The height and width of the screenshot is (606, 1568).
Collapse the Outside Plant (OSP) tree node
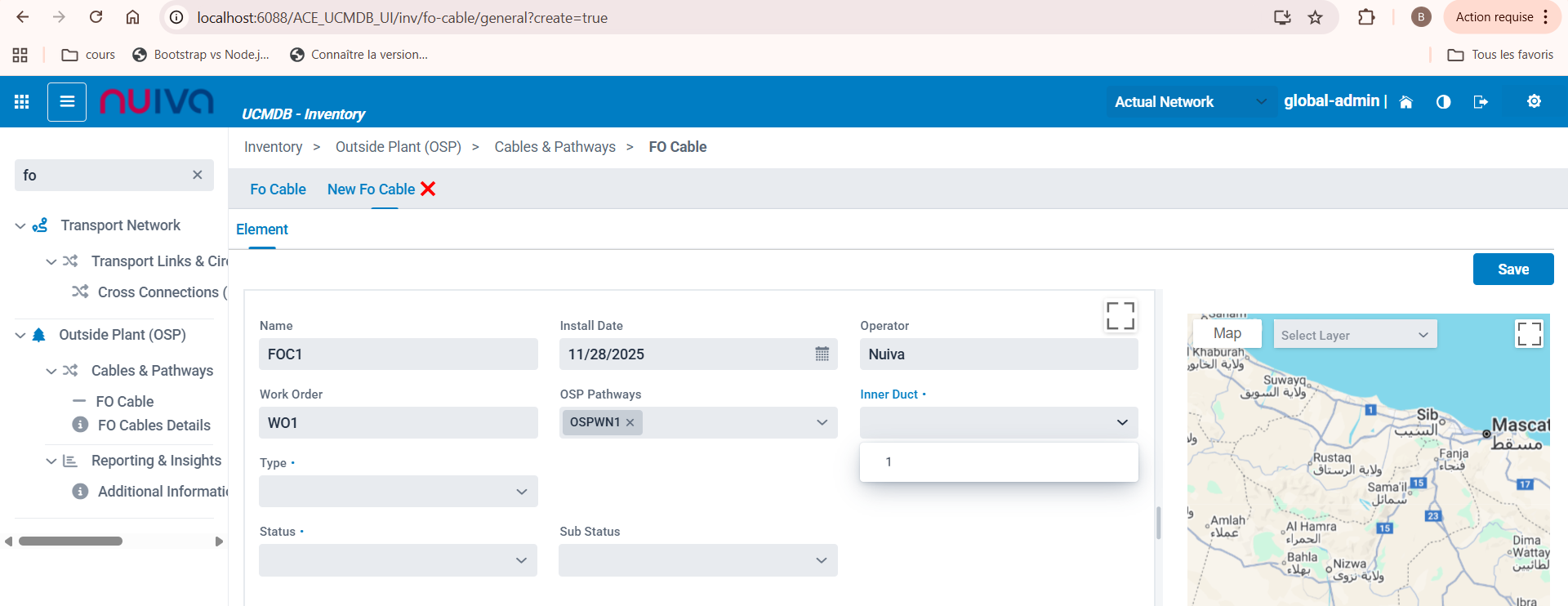(20, 335)
